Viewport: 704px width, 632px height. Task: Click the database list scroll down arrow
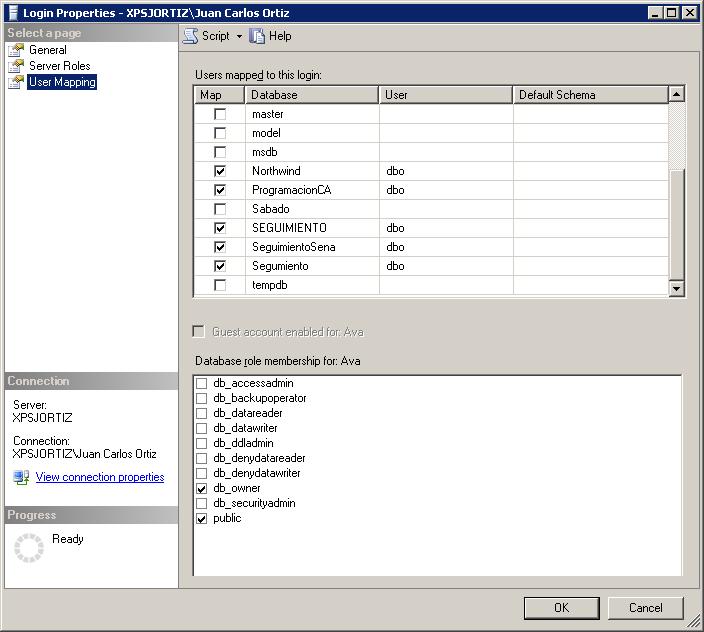pyautogui.click(x=676, y=288)
